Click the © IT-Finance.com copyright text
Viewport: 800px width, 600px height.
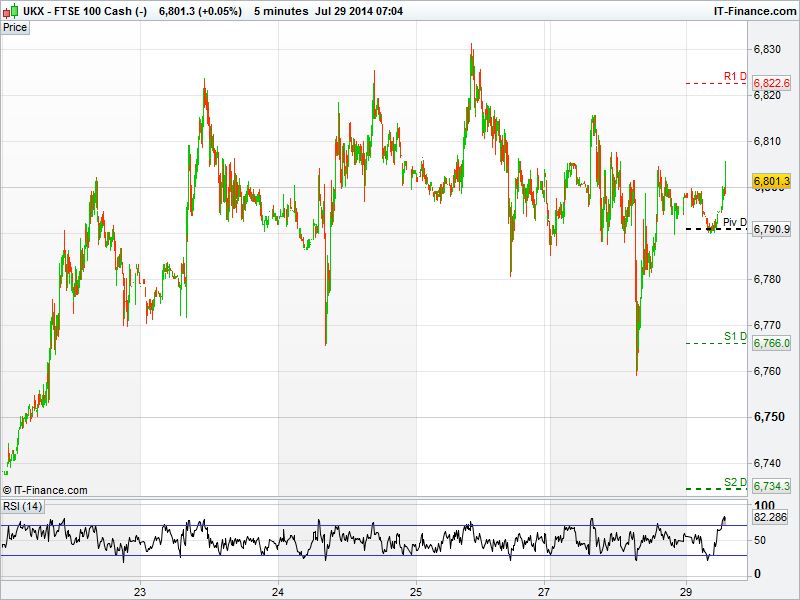(x=45, y=490)
